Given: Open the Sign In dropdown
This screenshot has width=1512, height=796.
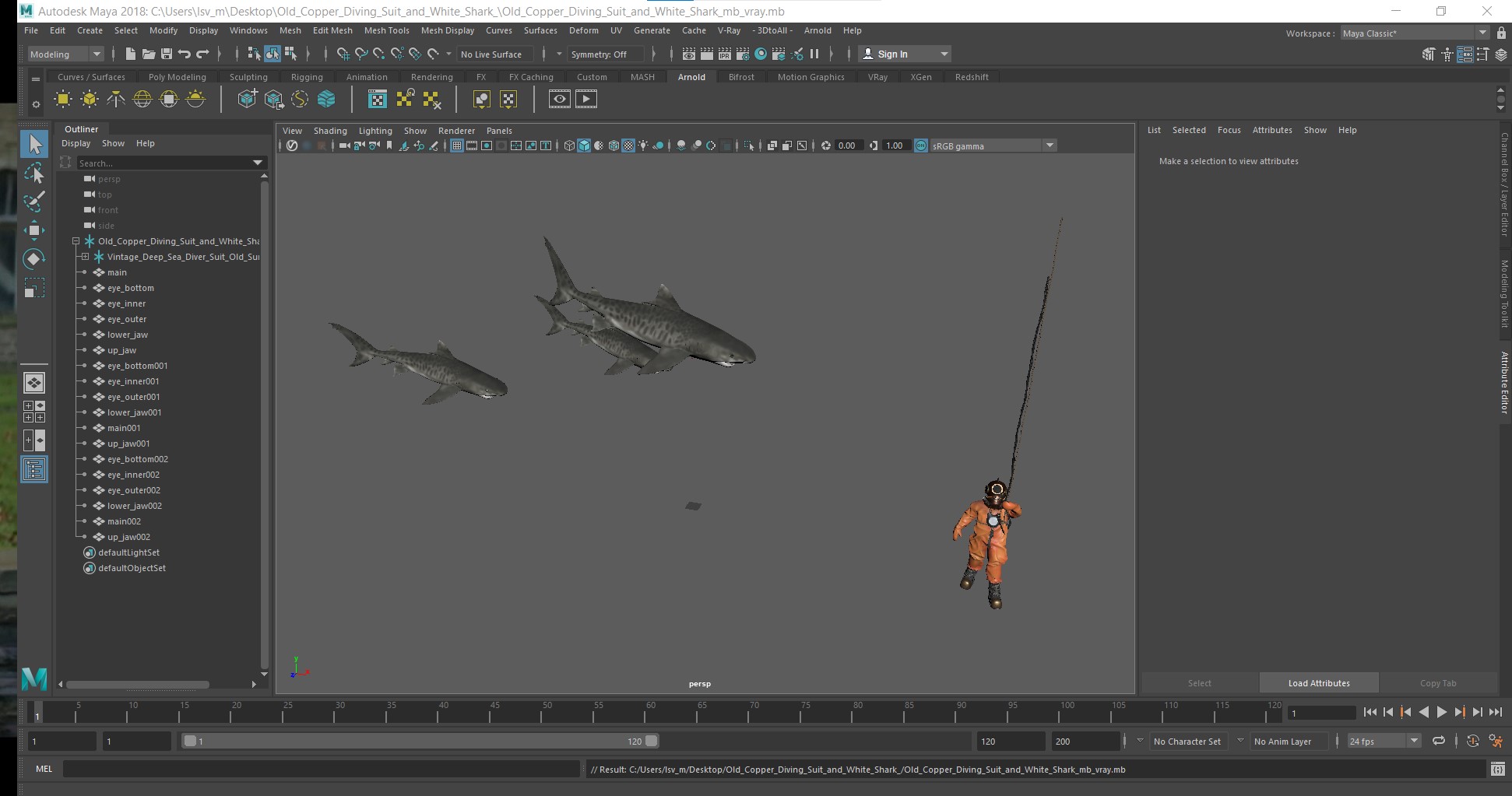Looking at the screenshot, I should click(x=905, y=54).
